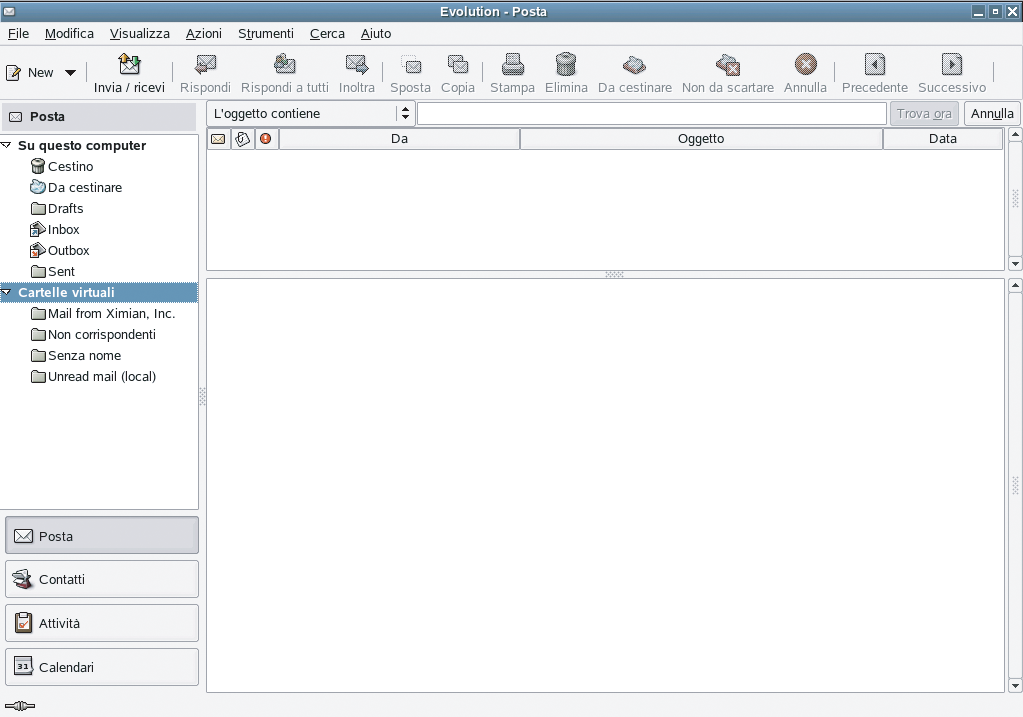Click the Inoltra forward icon
This screenshot has width=1023, height=717.
click(356, 66)
